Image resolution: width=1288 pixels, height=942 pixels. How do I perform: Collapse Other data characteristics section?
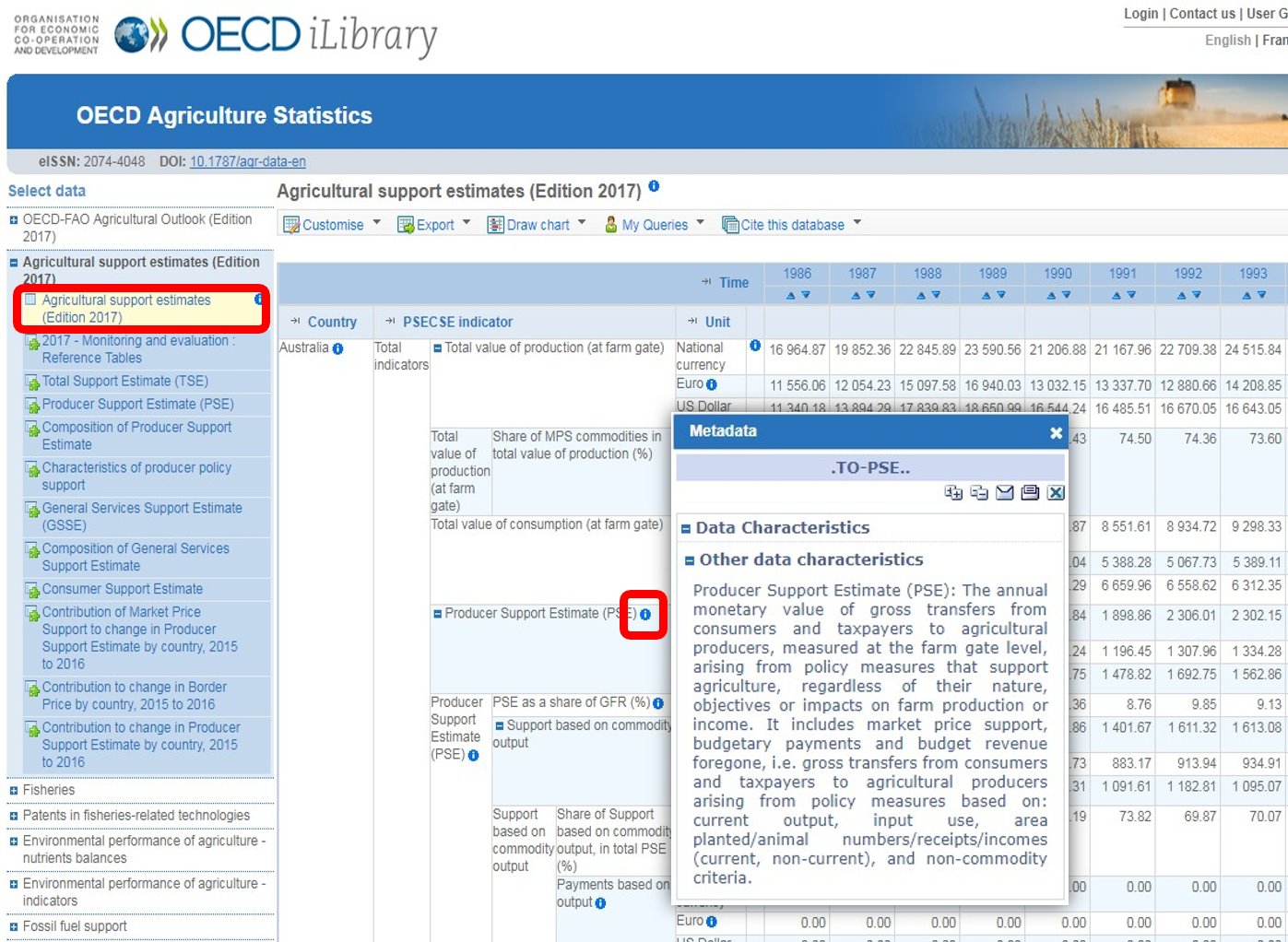point(690,560)
